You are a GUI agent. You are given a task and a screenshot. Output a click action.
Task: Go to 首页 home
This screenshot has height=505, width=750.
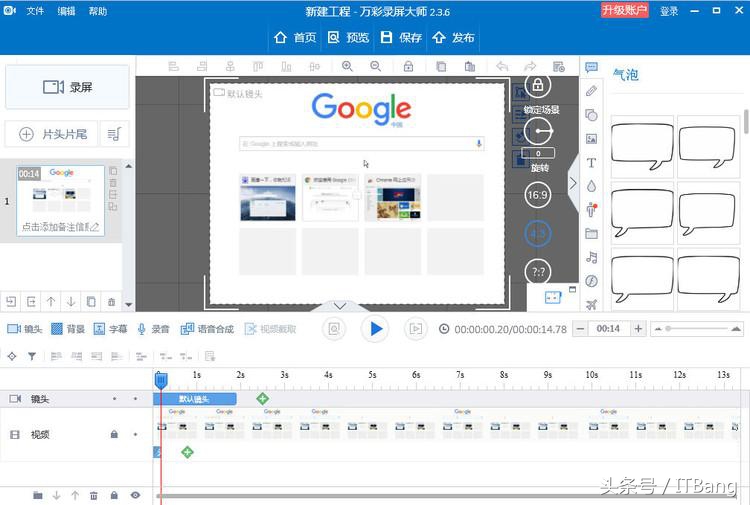pyautogui.click(x=295, y=37)
